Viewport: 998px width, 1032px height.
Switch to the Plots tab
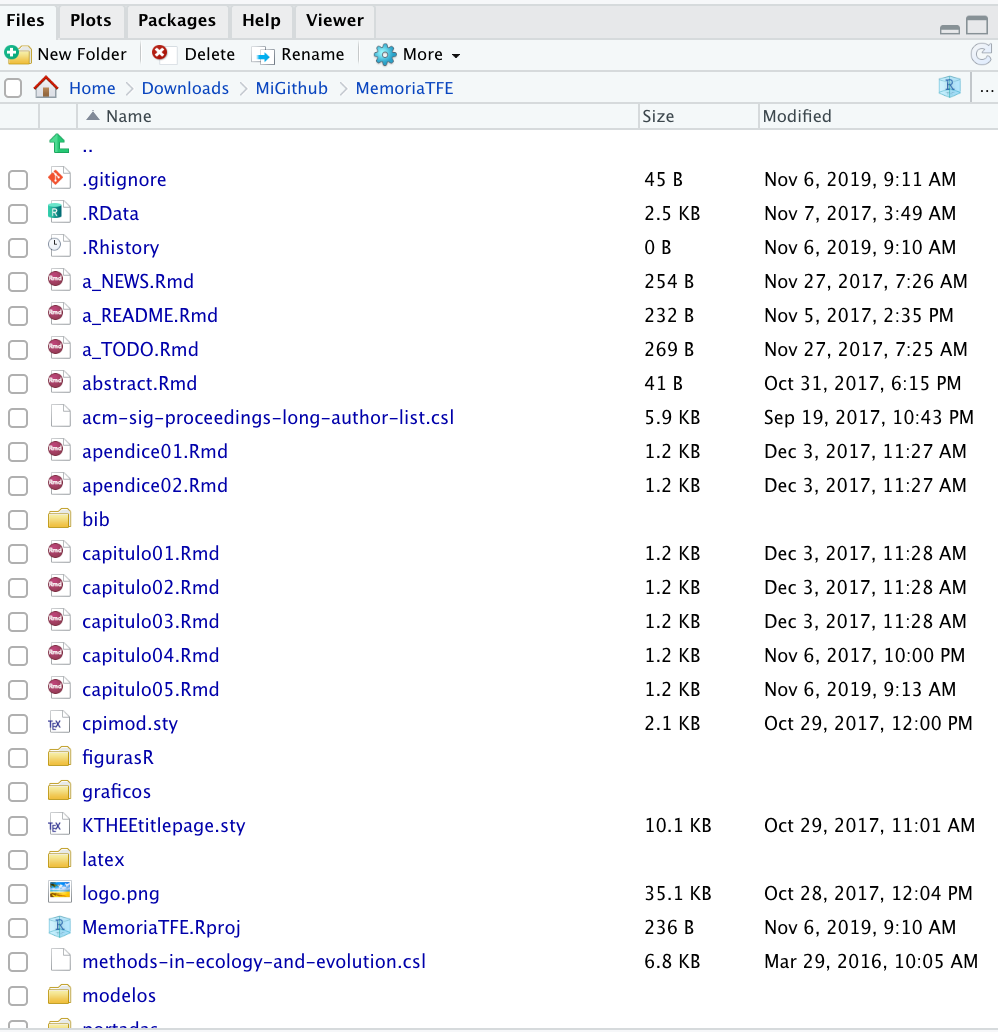point(90,20)
